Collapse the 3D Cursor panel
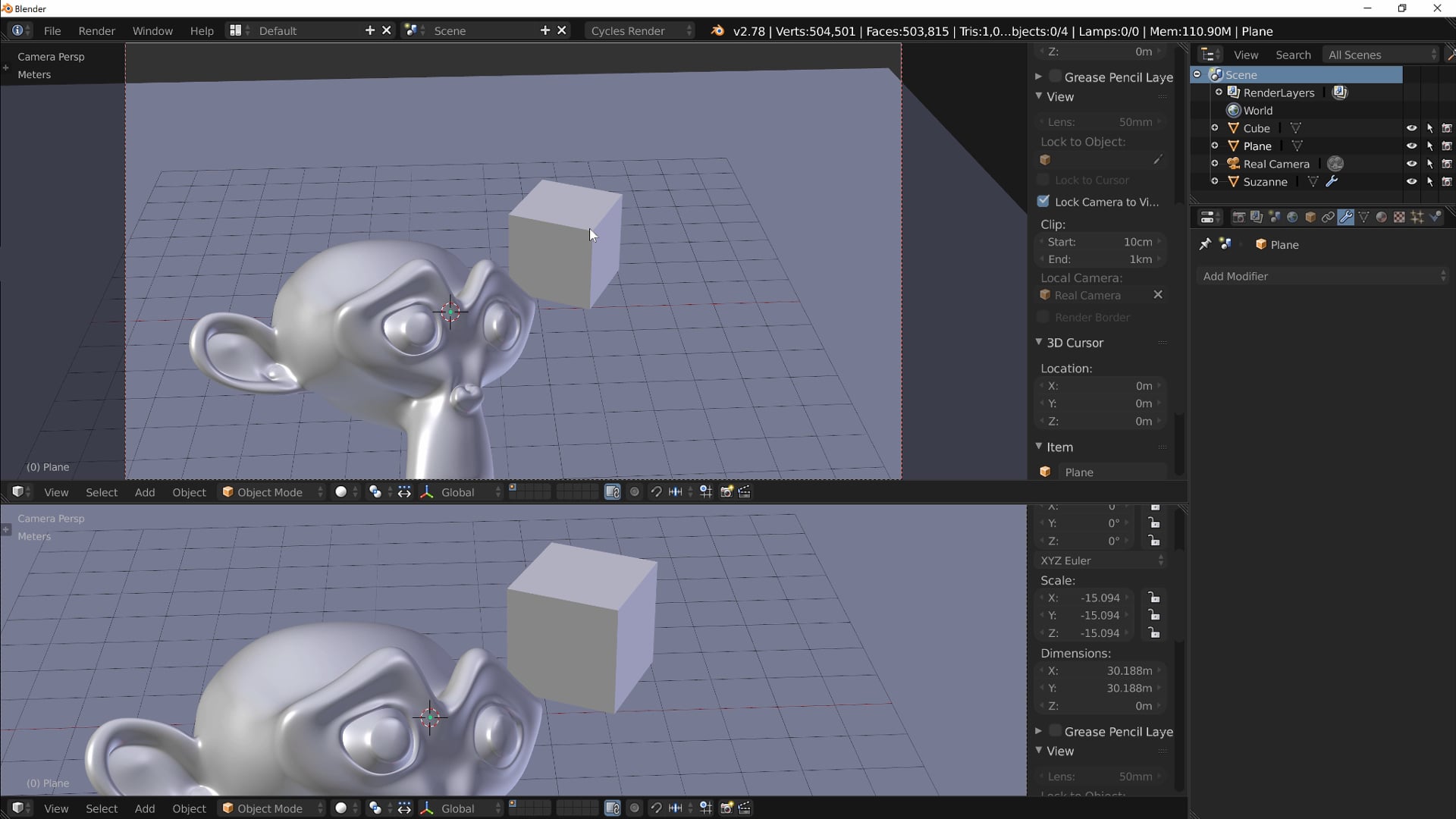The height and width of the screenshot is (819, 1456). point(1038,342)
